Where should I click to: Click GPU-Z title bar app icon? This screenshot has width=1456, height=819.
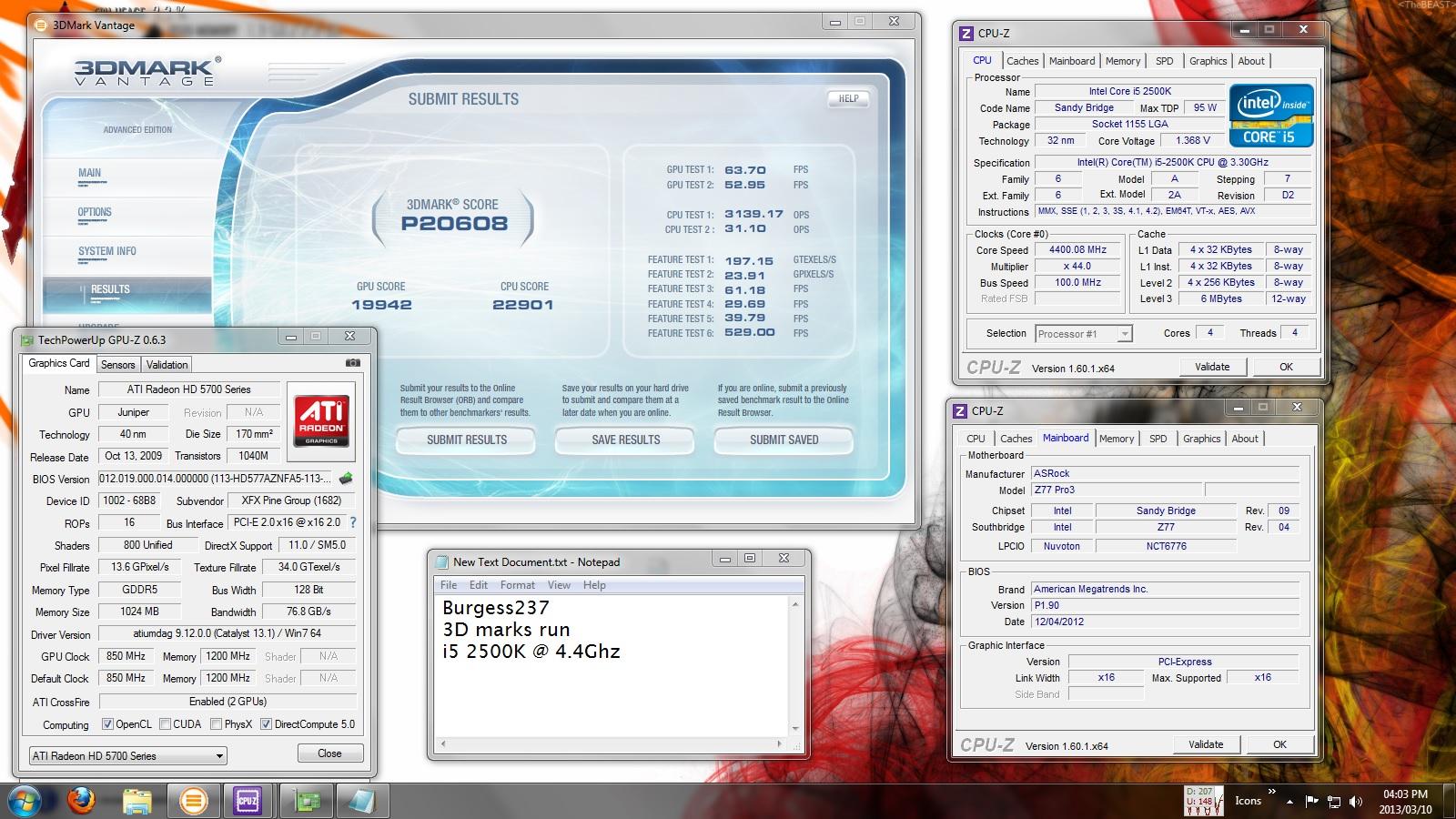pos(25,339)
